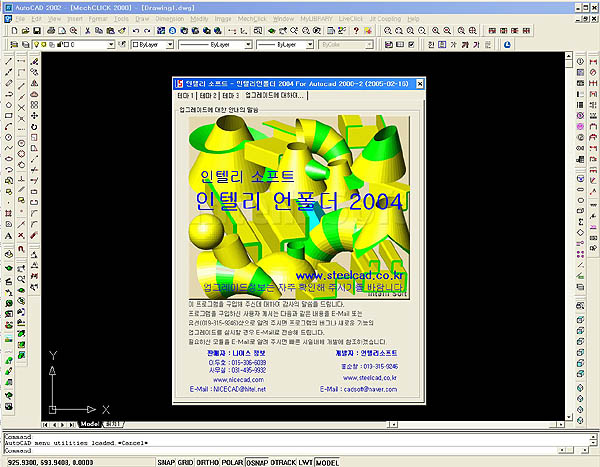Switch to the first theme tab (테마 1)

pyautogui.click(x=186, y=95)
